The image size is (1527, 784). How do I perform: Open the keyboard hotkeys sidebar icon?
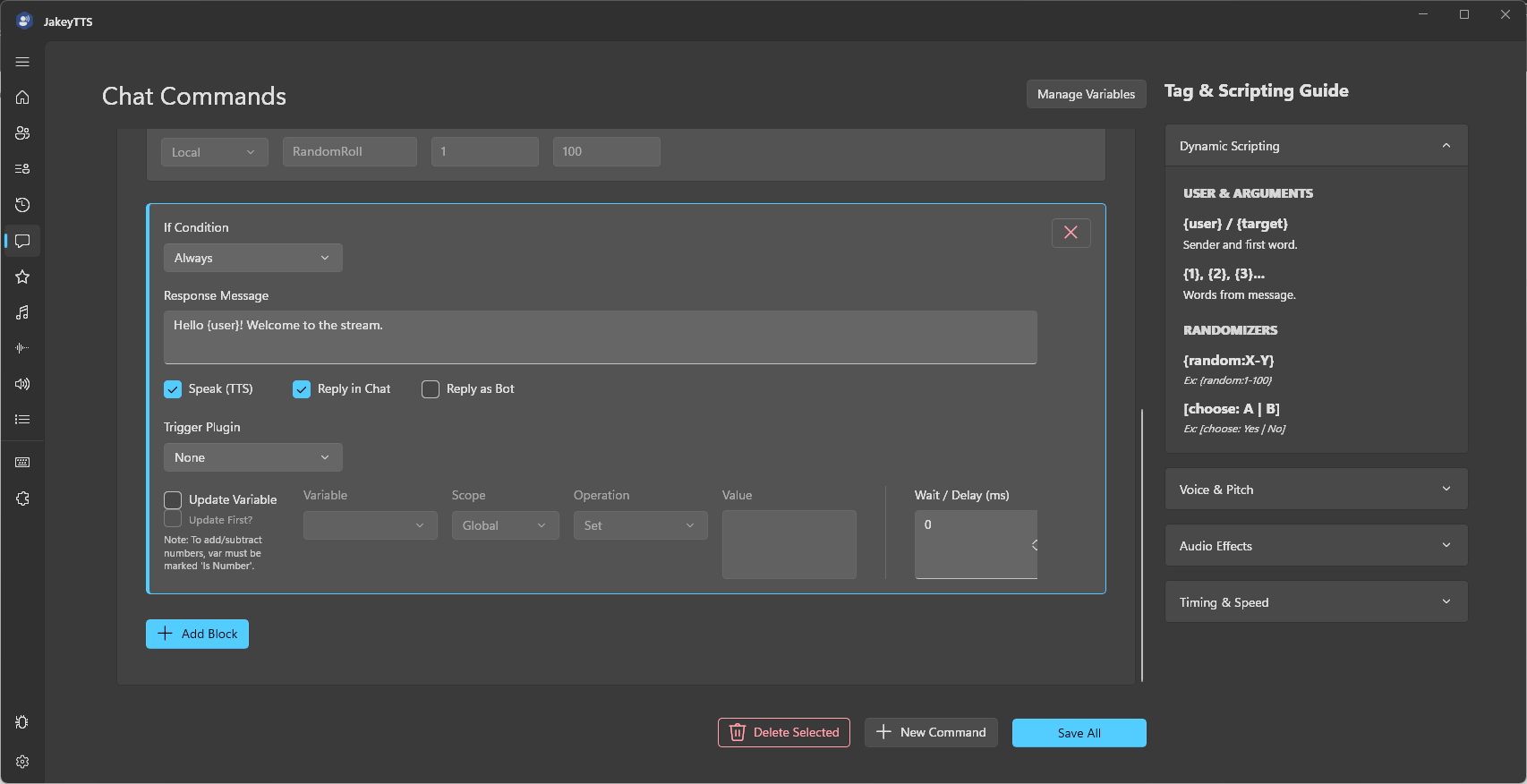22,463
